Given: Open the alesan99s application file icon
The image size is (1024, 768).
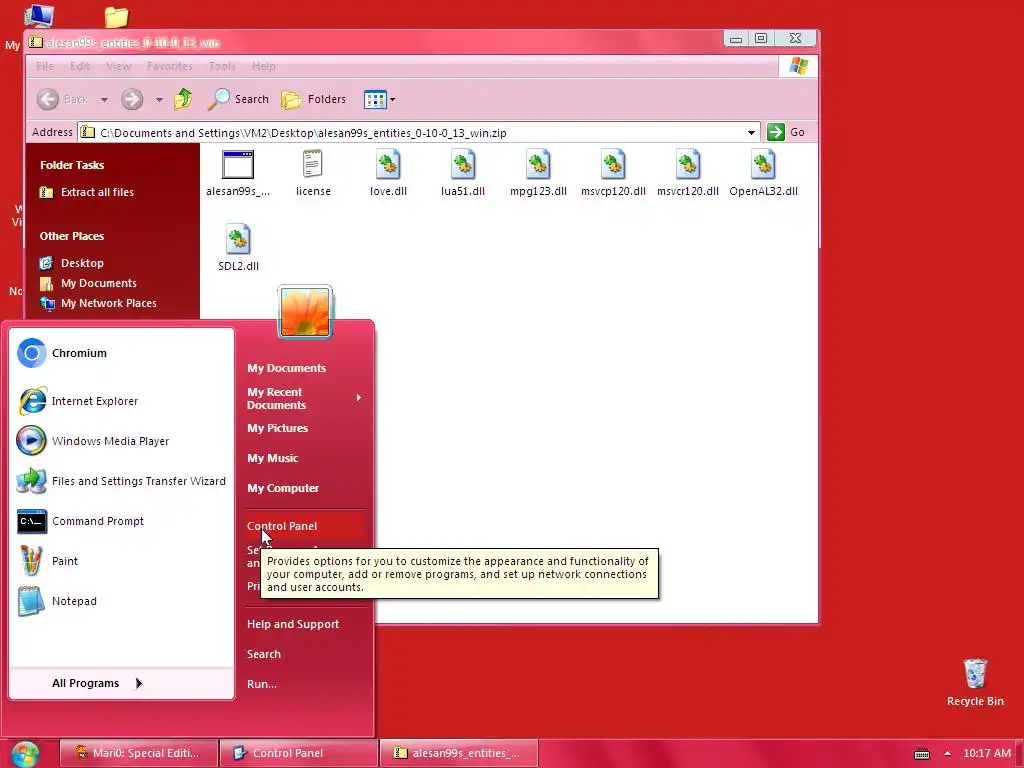Looking at the screenshot, I should (238, 165).
